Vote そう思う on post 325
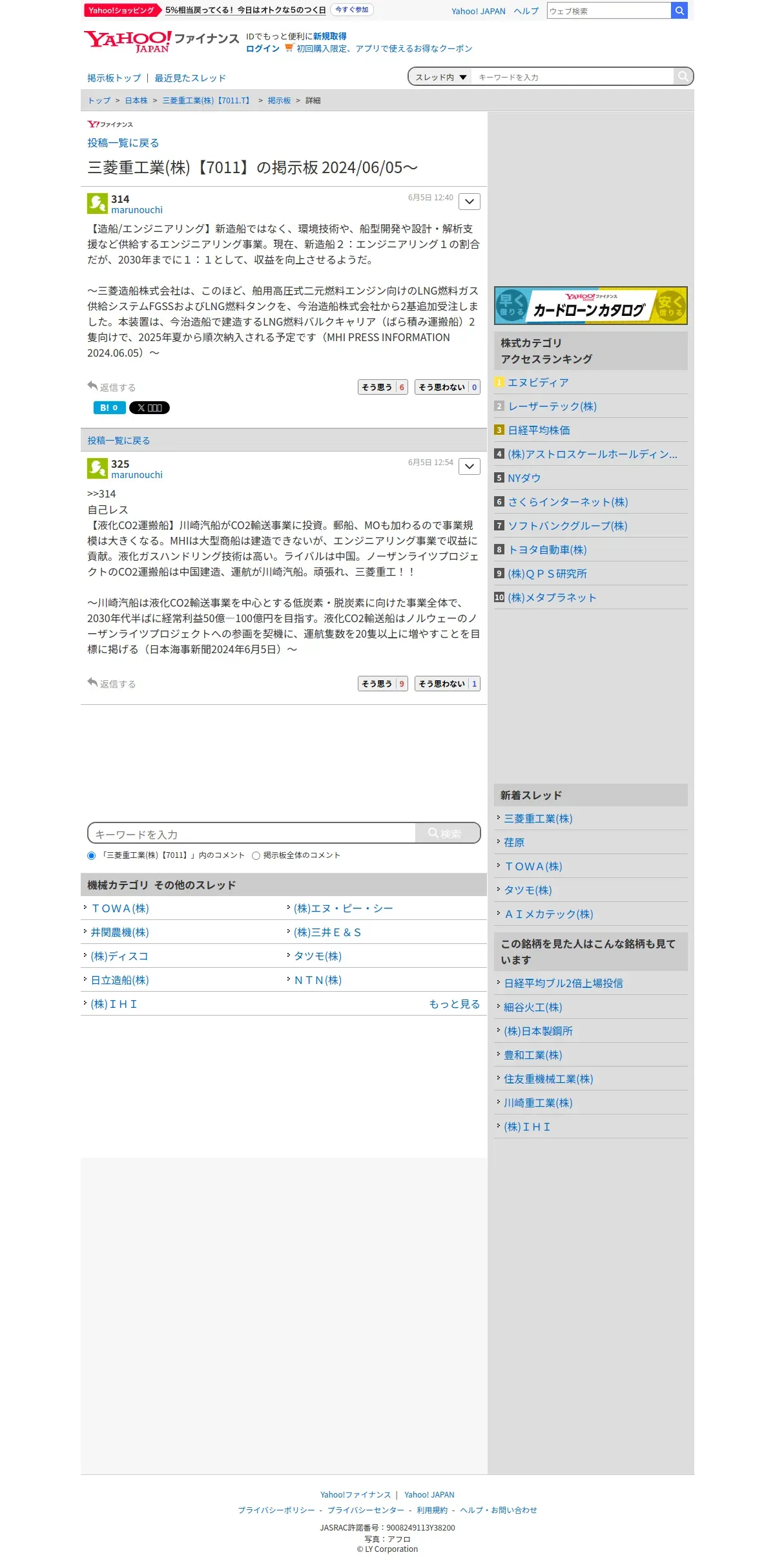Screen dimensions: 775x1568 click(x=383, y=684)
